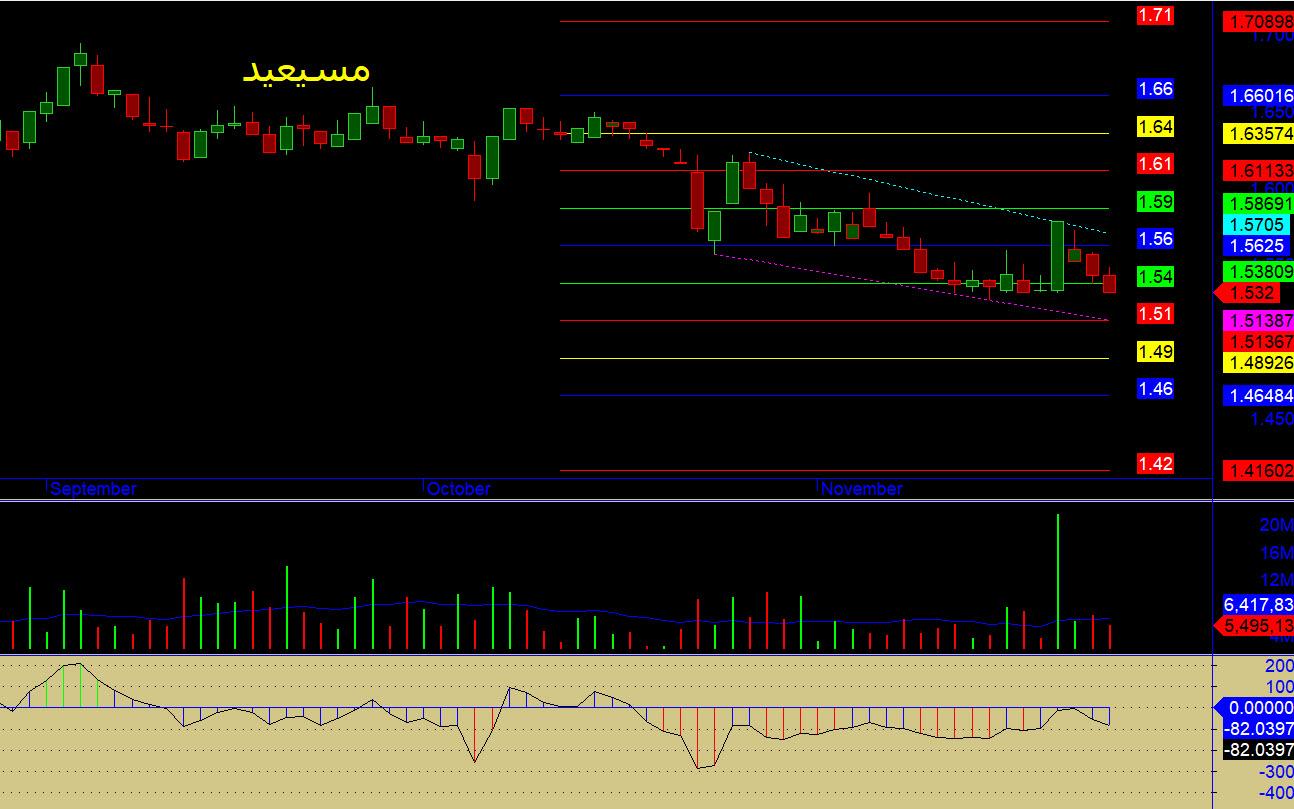Image resolution: width=1294 pixels, height=809 pixels.
Task: Select the red 1.71 level label
Action: click(1155, 15)
